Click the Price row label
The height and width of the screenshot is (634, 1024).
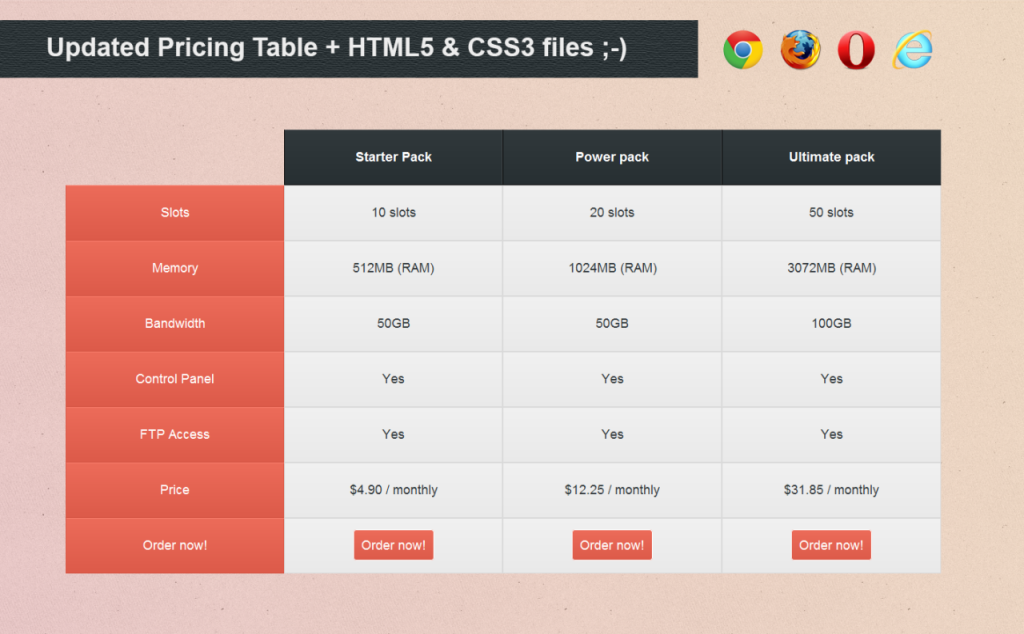pos(175,490)
